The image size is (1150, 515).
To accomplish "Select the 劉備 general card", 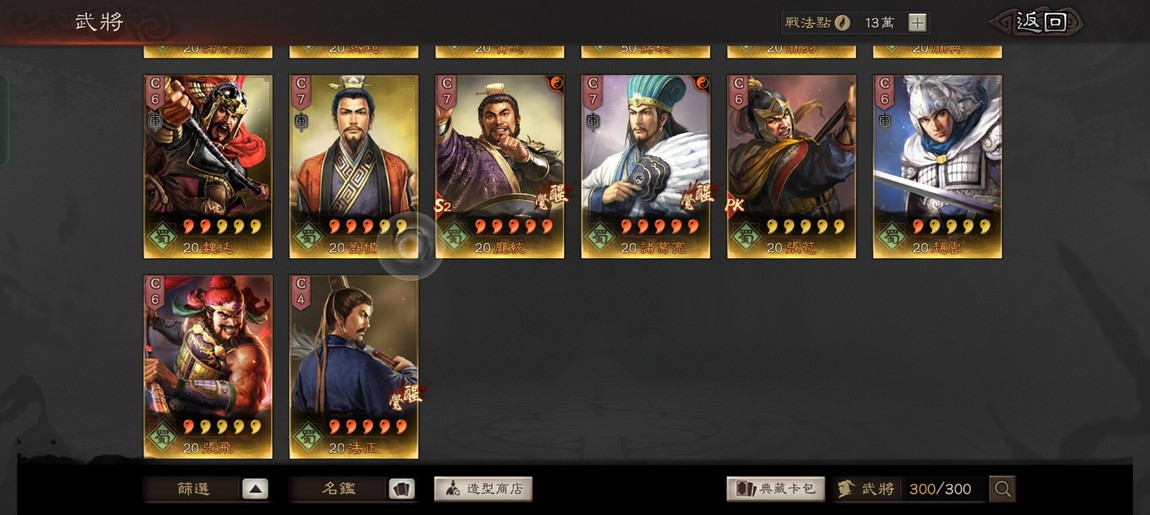I will (354, 167).
